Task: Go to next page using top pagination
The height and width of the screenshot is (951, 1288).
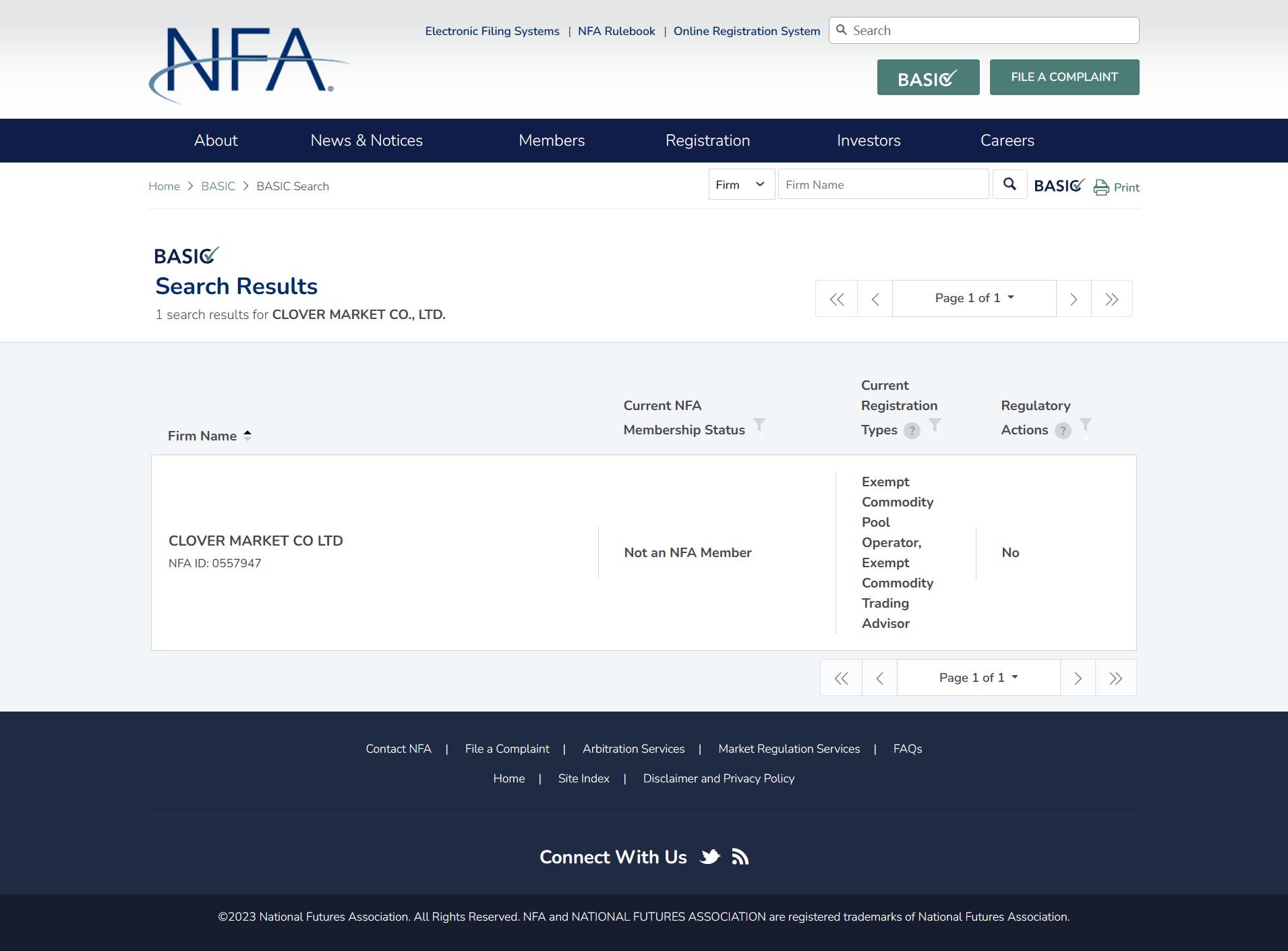Action: click(x=1074, y=299)
